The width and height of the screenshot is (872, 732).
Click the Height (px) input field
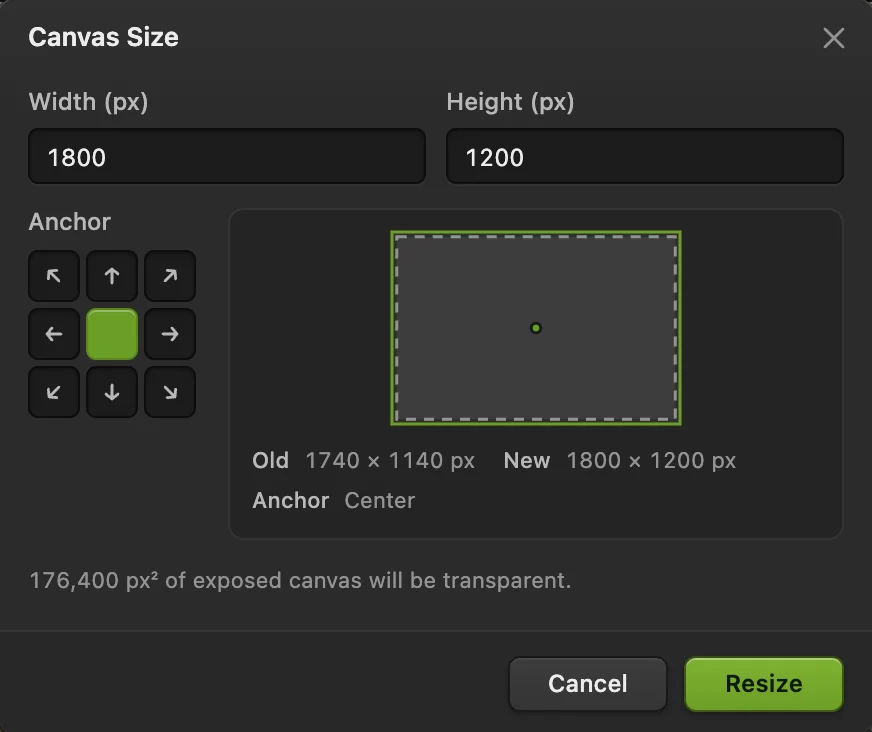645,156
